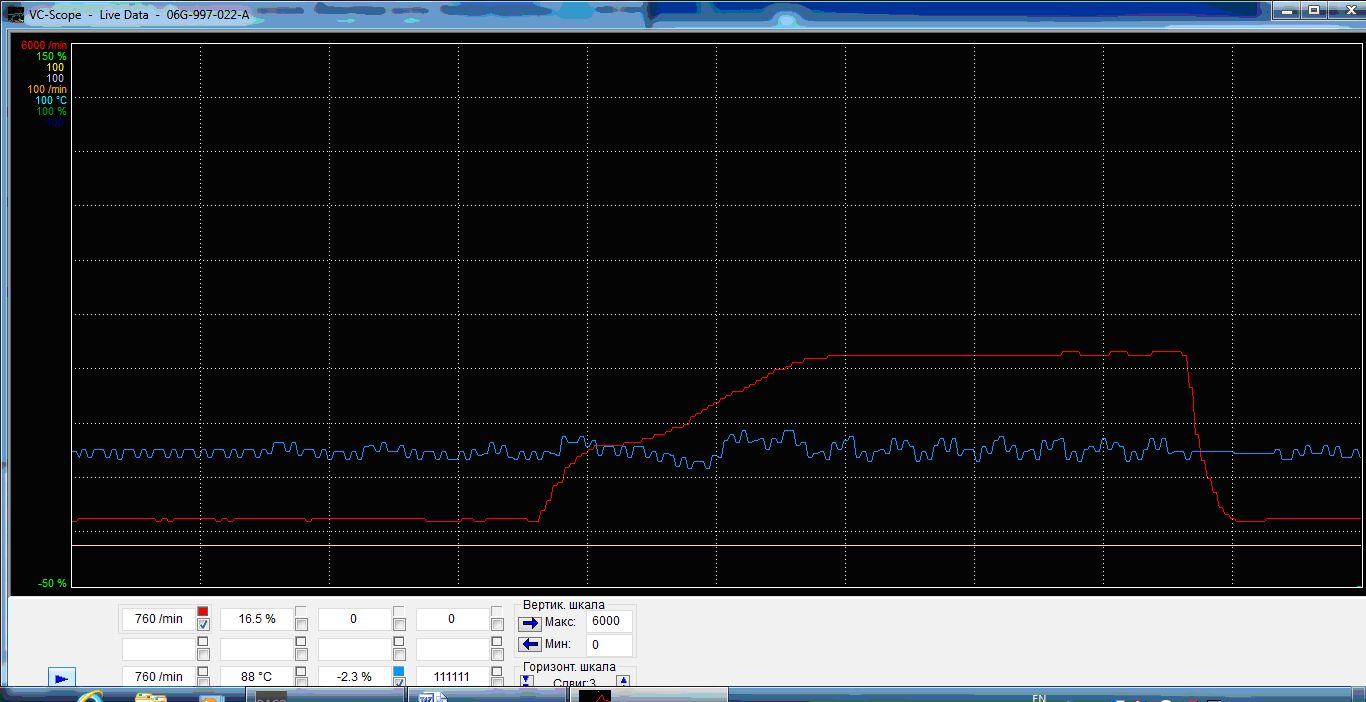Click the orange 100 /min scale label
The height and width of the screenshot is (702, 1366).
pyautogui.click(x=46, y=90)
